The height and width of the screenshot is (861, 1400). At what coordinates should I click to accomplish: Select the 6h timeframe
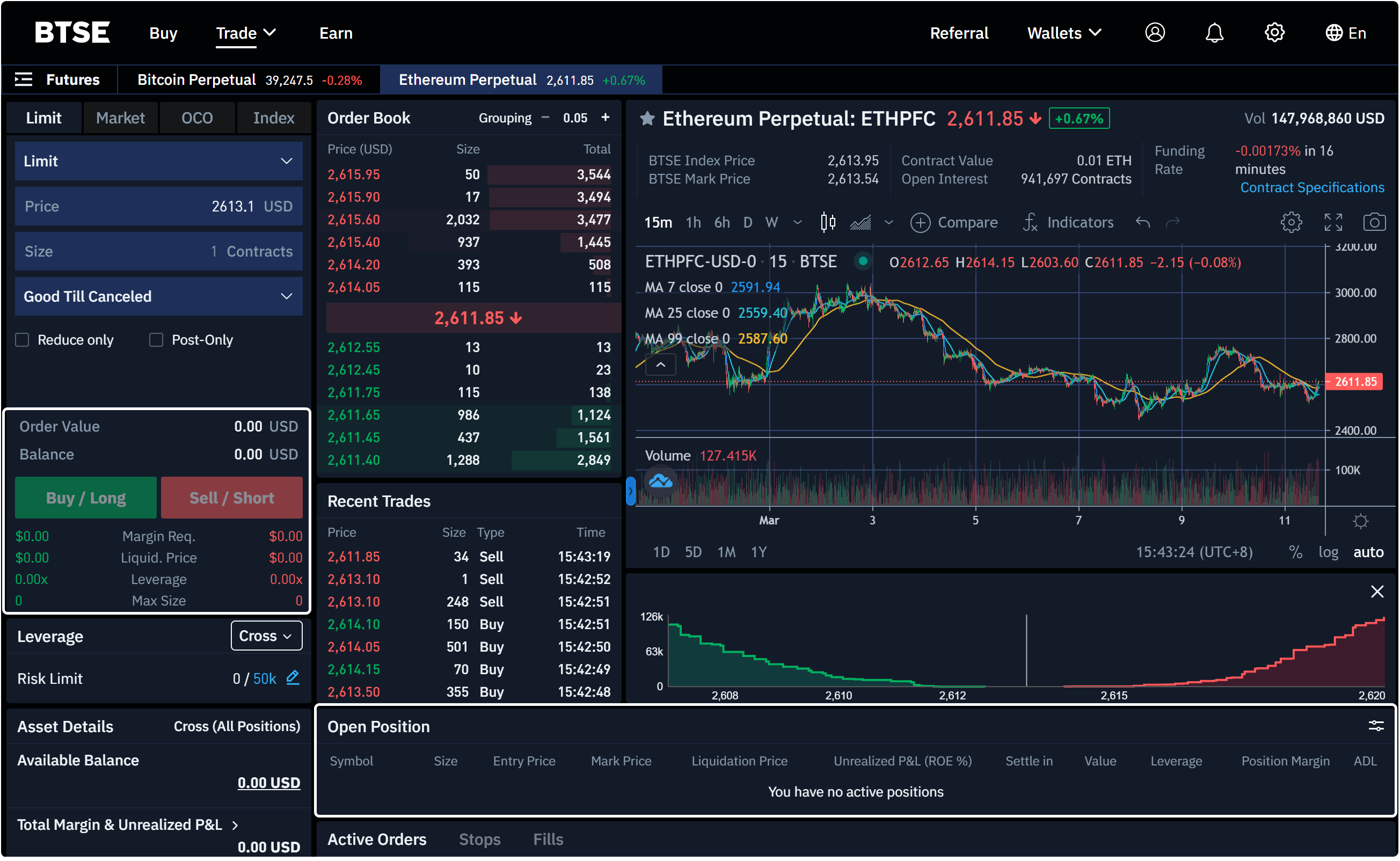(x=722, y=223)
